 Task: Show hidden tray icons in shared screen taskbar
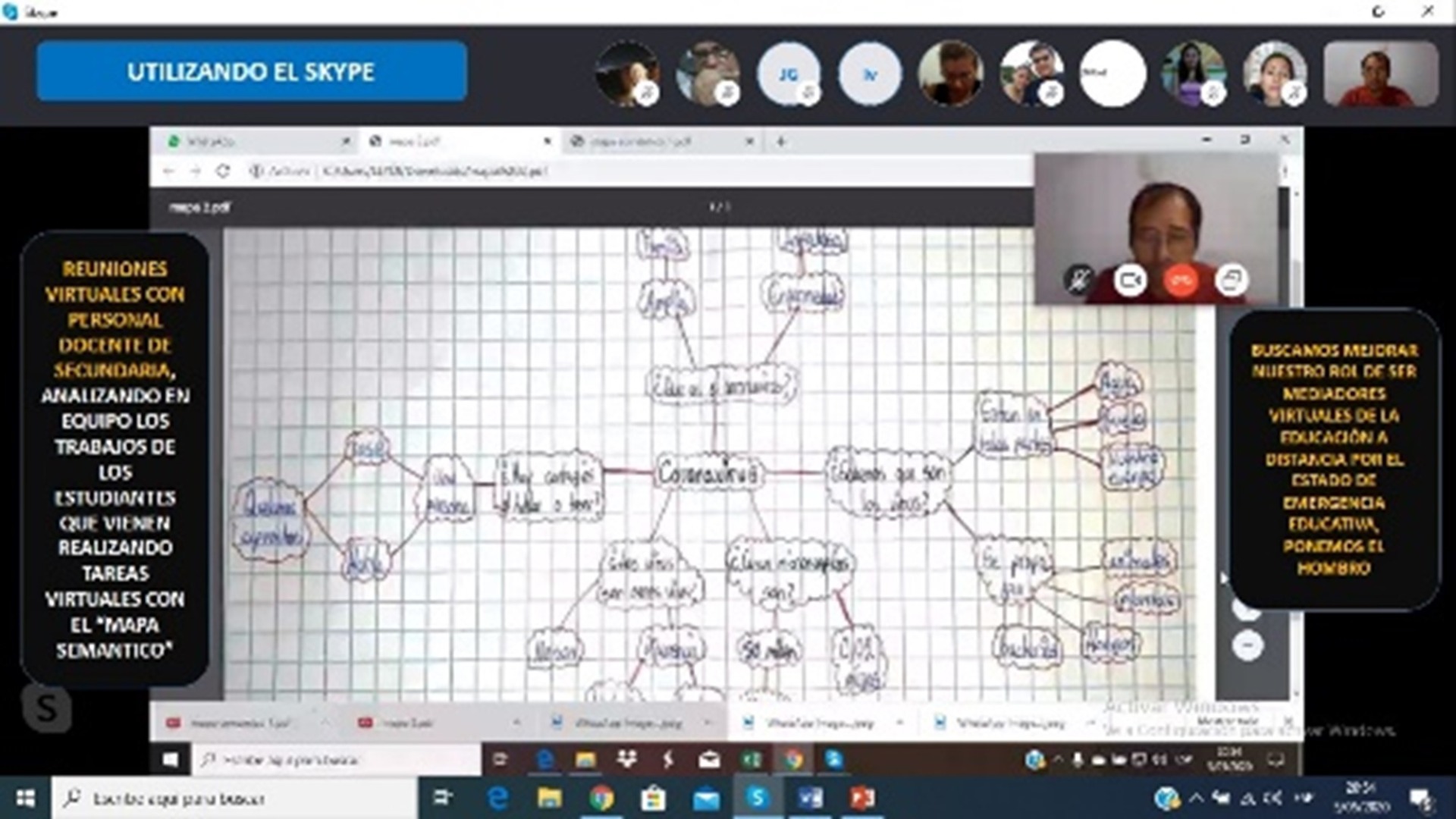[x=1057, y=759]
